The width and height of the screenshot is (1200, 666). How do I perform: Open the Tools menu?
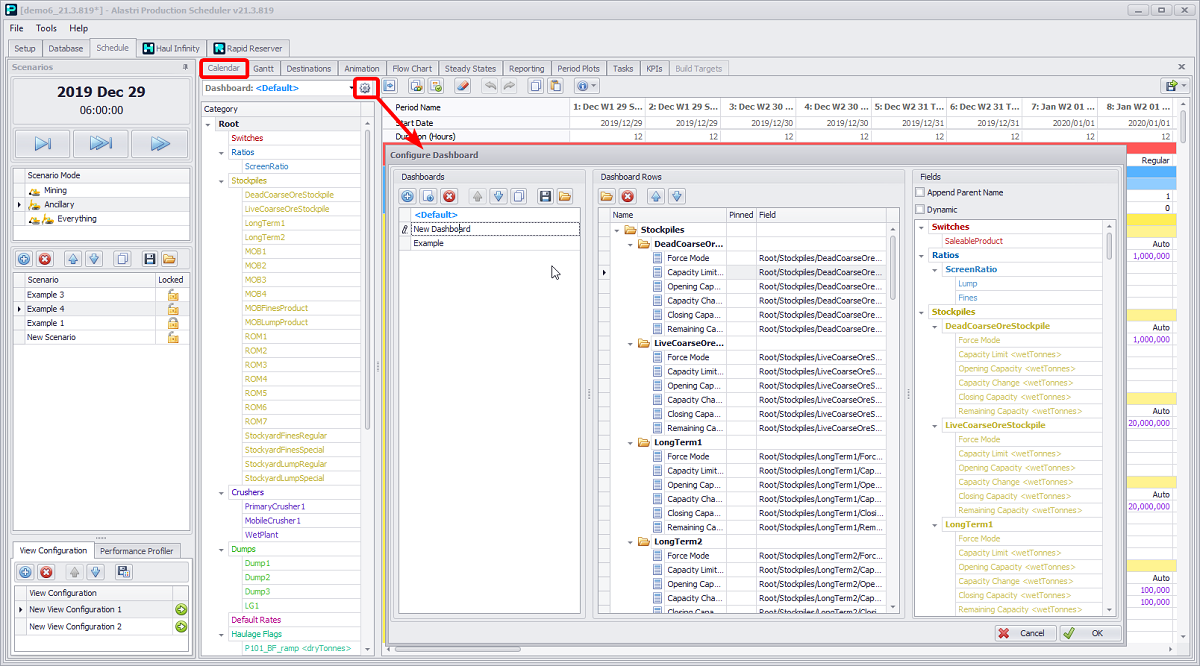(46, 28)
